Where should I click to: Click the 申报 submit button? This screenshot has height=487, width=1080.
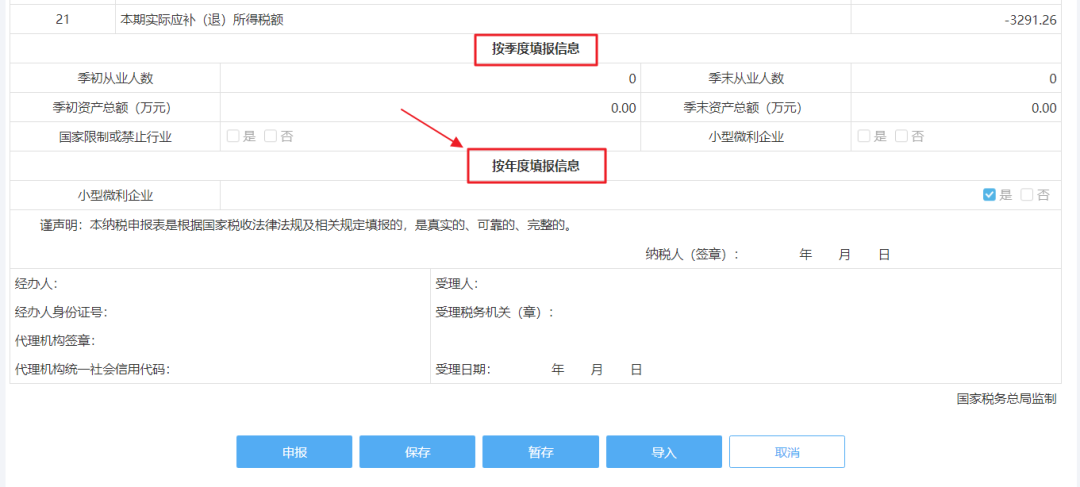pyautogui.click(x=294, y=452)
